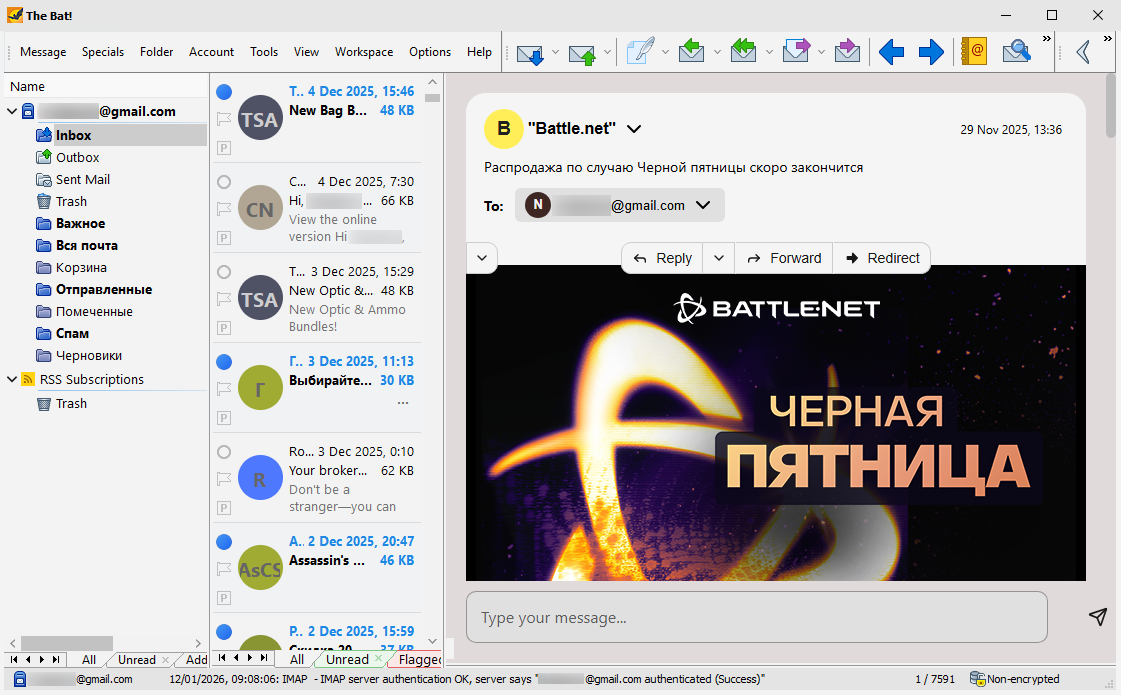Open the Message menu
The image size is (1121, 695).
43,51
